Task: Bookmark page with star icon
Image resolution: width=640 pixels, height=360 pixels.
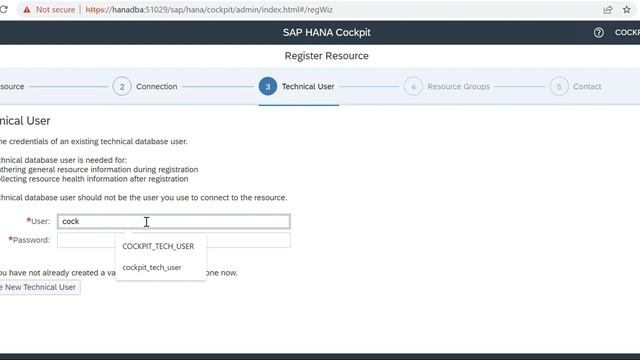Action: [627, 9]
